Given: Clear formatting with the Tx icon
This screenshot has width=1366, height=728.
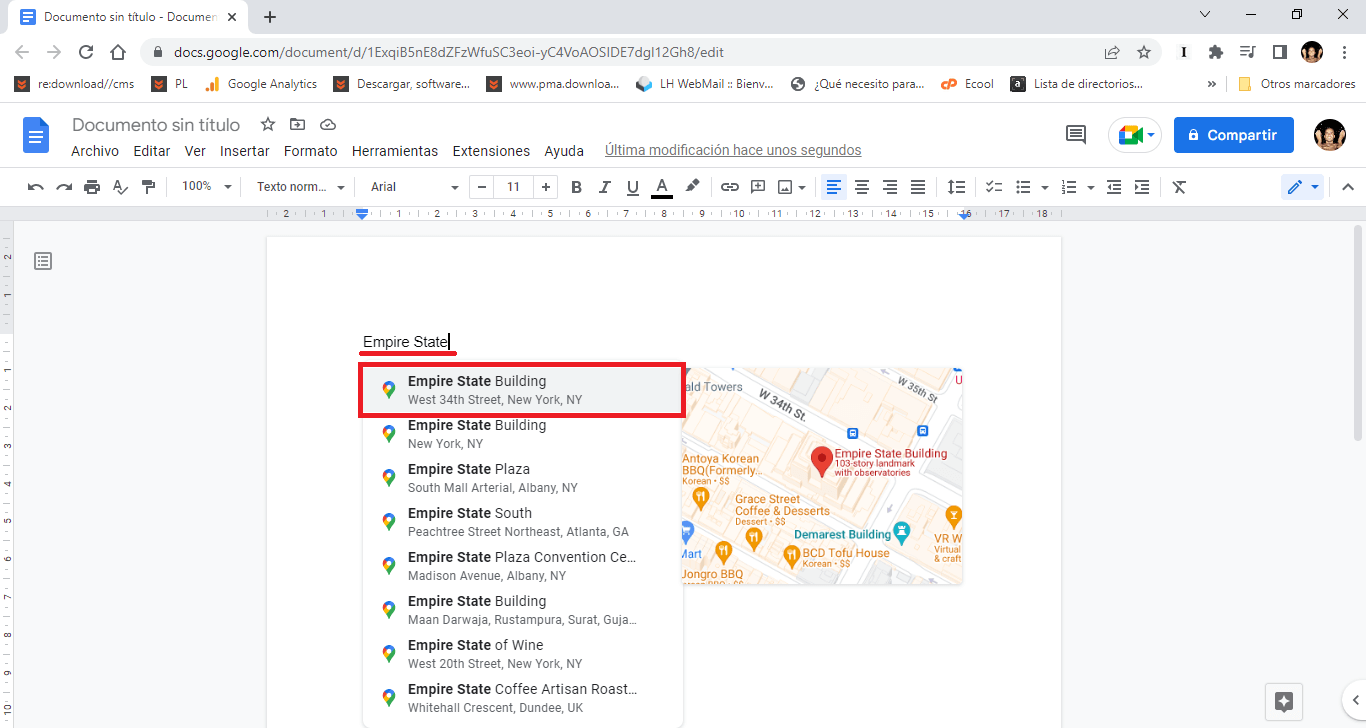Looking at the screenshot, I should (x=1179, y=187).
